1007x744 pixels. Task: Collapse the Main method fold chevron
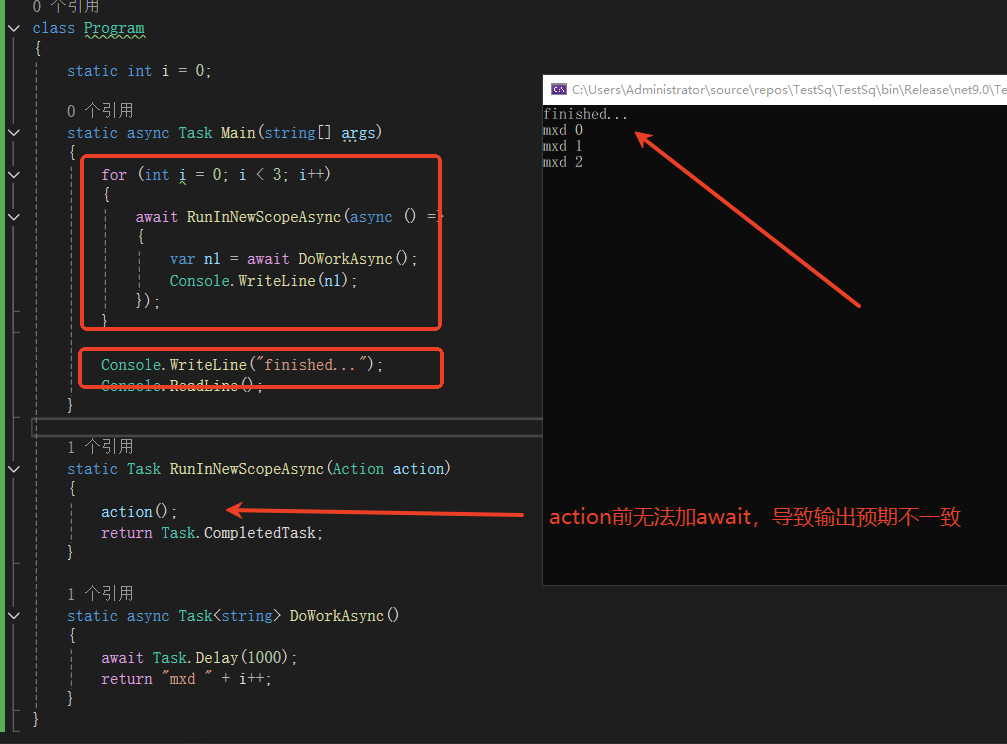tap(14, 132)
